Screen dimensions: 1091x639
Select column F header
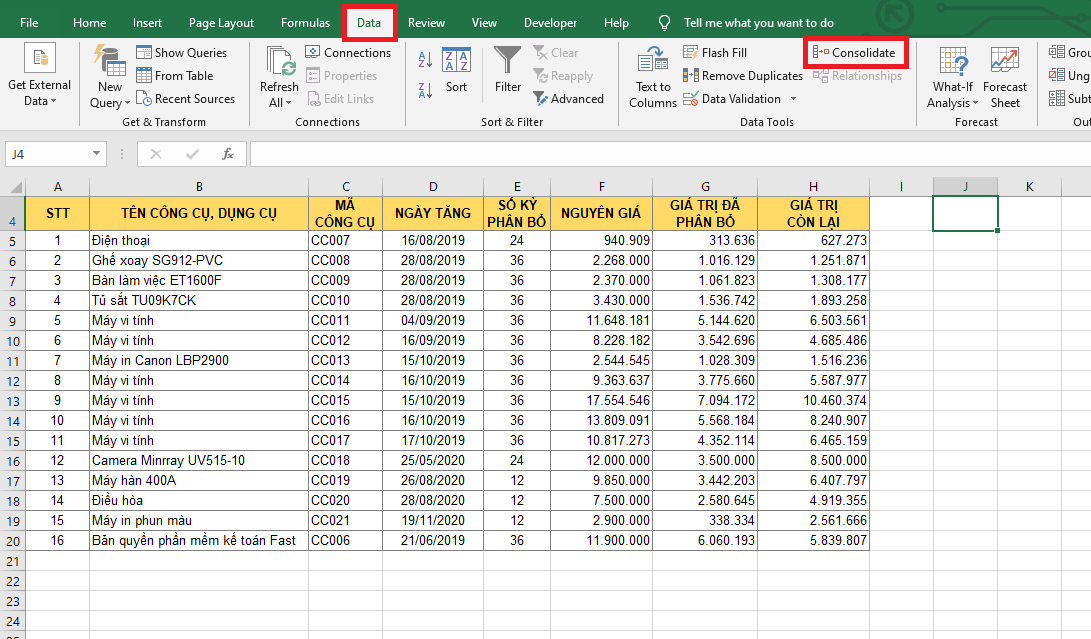coord(601,186)
